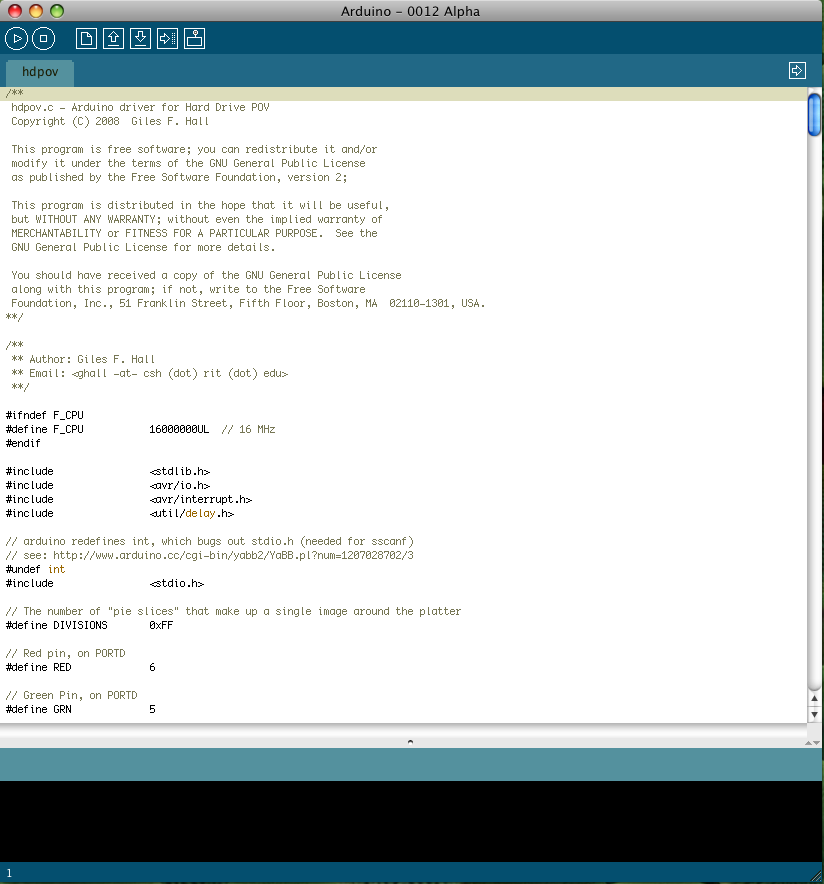The height and width of the screenshot is (884, 824).
Task: Click the arduino.cc URL in the comment
Action: [233, 555]
